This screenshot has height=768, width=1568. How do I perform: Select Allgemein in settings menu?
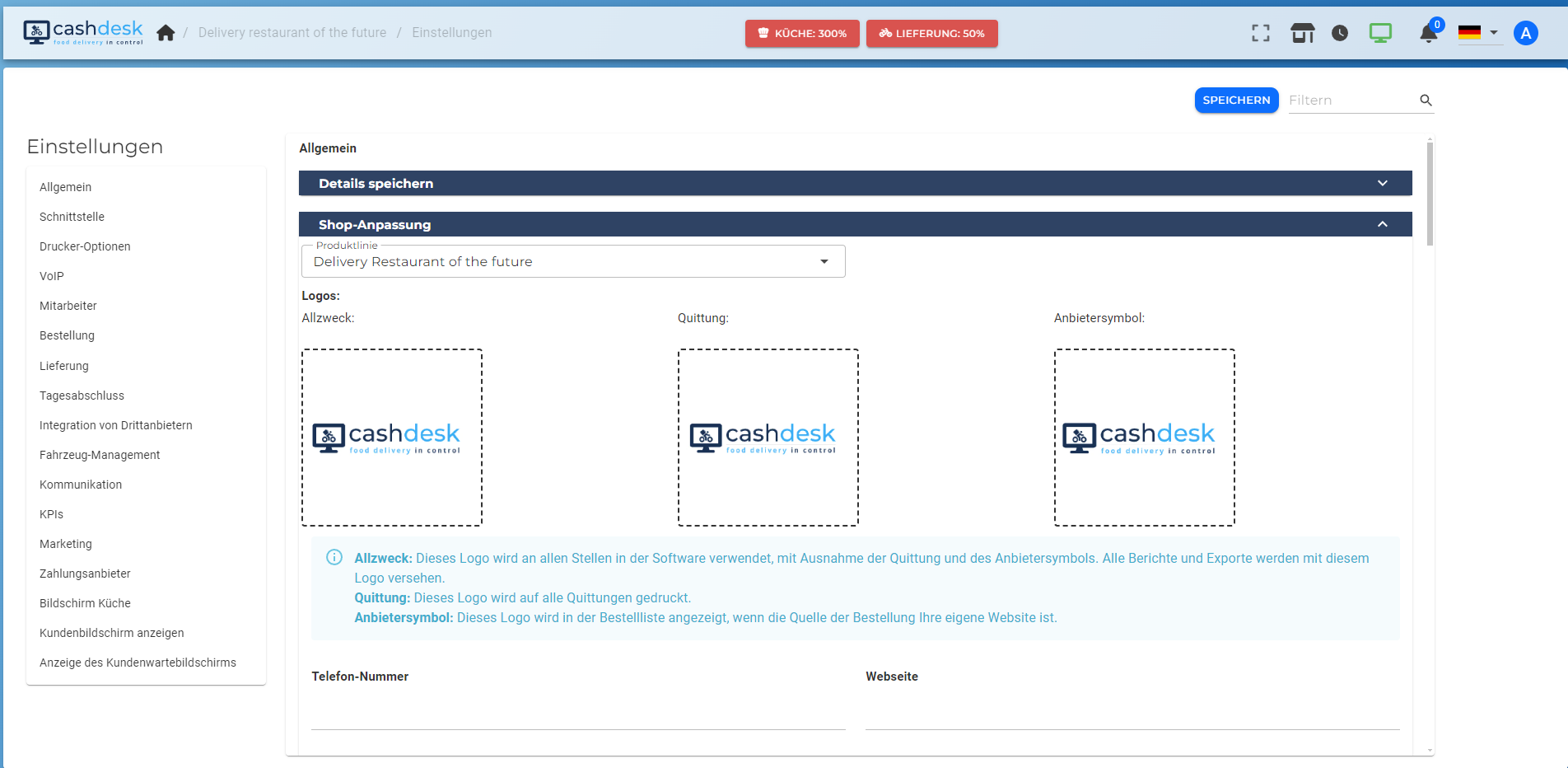coord(66,187)
